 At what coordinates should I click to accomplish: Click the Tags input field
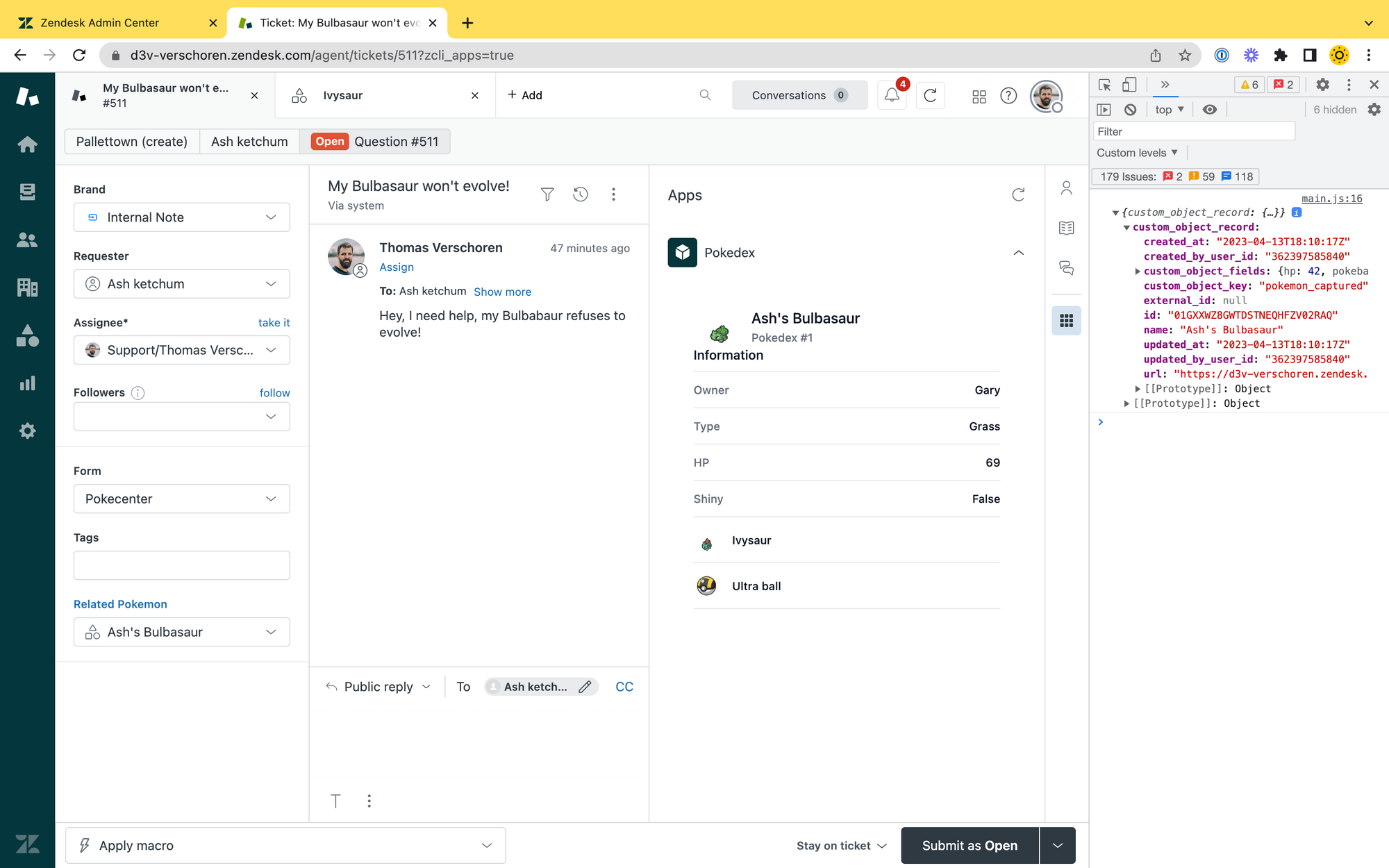(181, 565)
